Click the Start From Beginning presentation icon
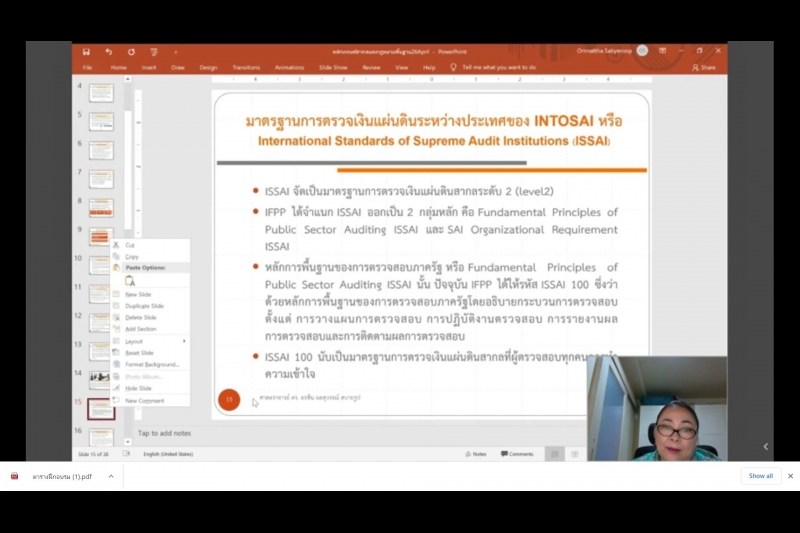The height and width of the screenshot is (533, 800). pos(153,51)
